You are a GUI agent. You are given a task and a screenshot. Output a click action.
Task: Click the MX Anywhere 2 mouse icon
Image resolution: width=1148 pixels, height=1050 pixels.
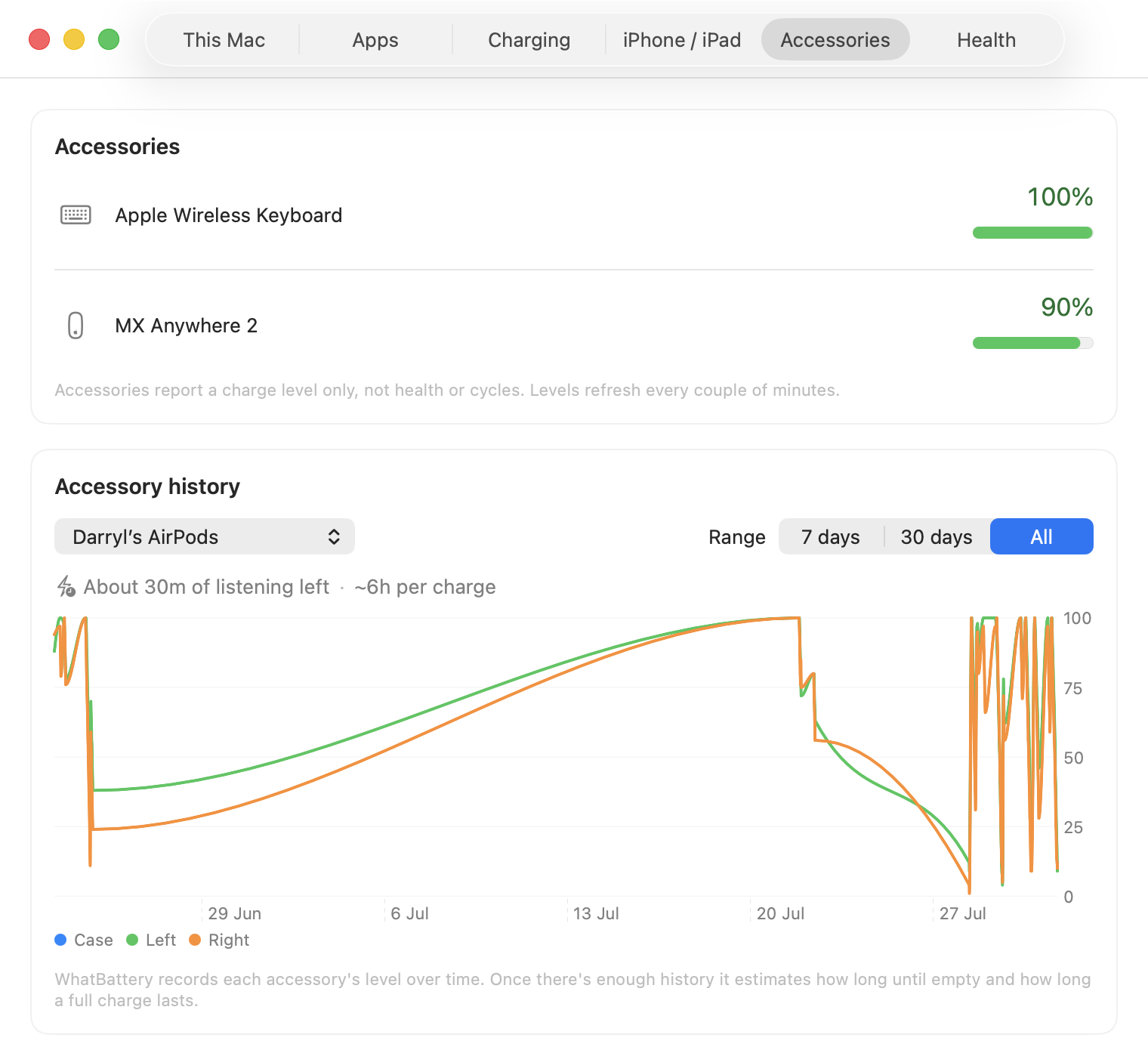pyautogui.click(x=76, y=326)
